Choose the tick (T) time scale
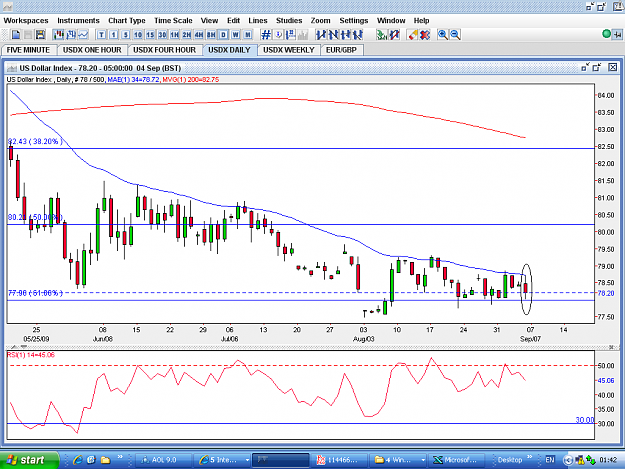This screenshot has height=469, width=625. point(101,35)
